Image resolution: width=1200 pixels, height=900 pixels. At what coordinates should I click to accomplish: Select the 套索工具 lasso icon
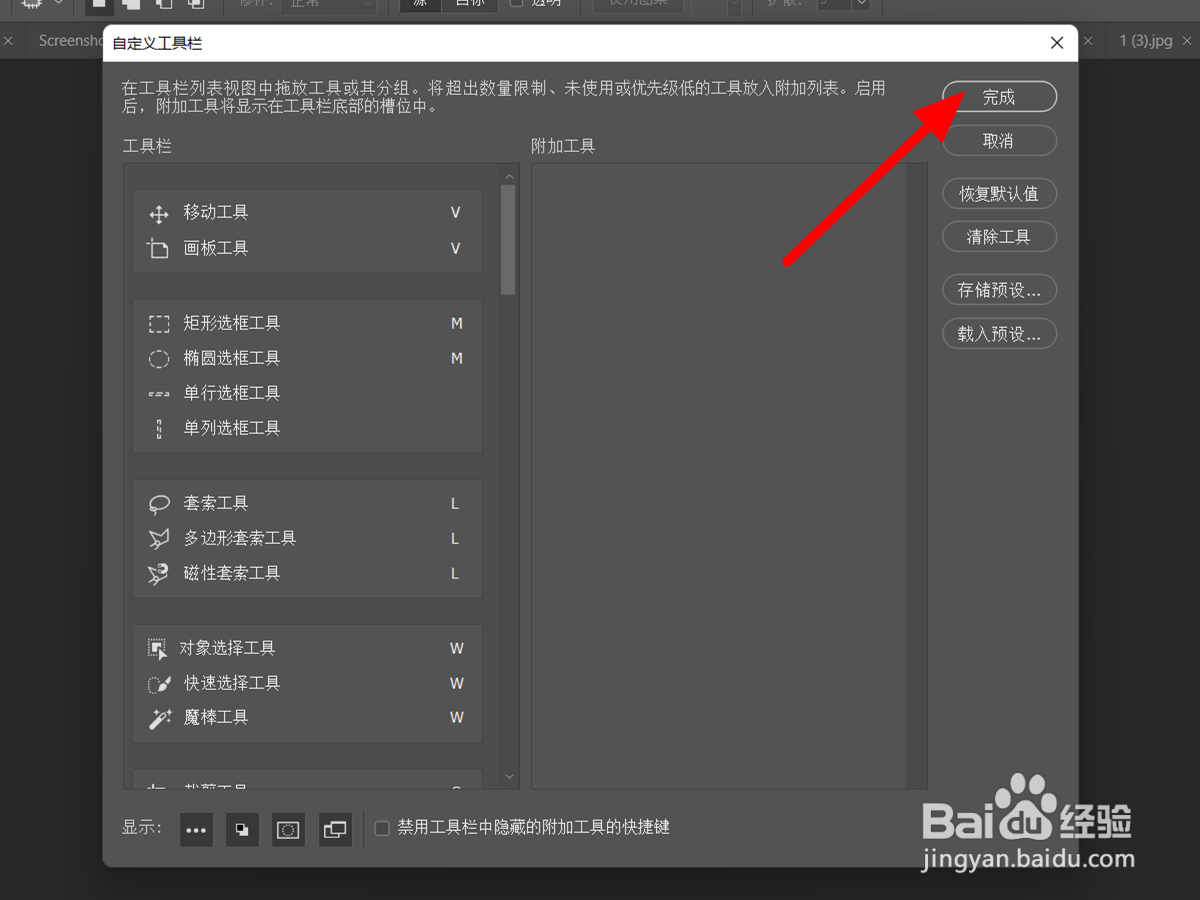coord(159,504)
